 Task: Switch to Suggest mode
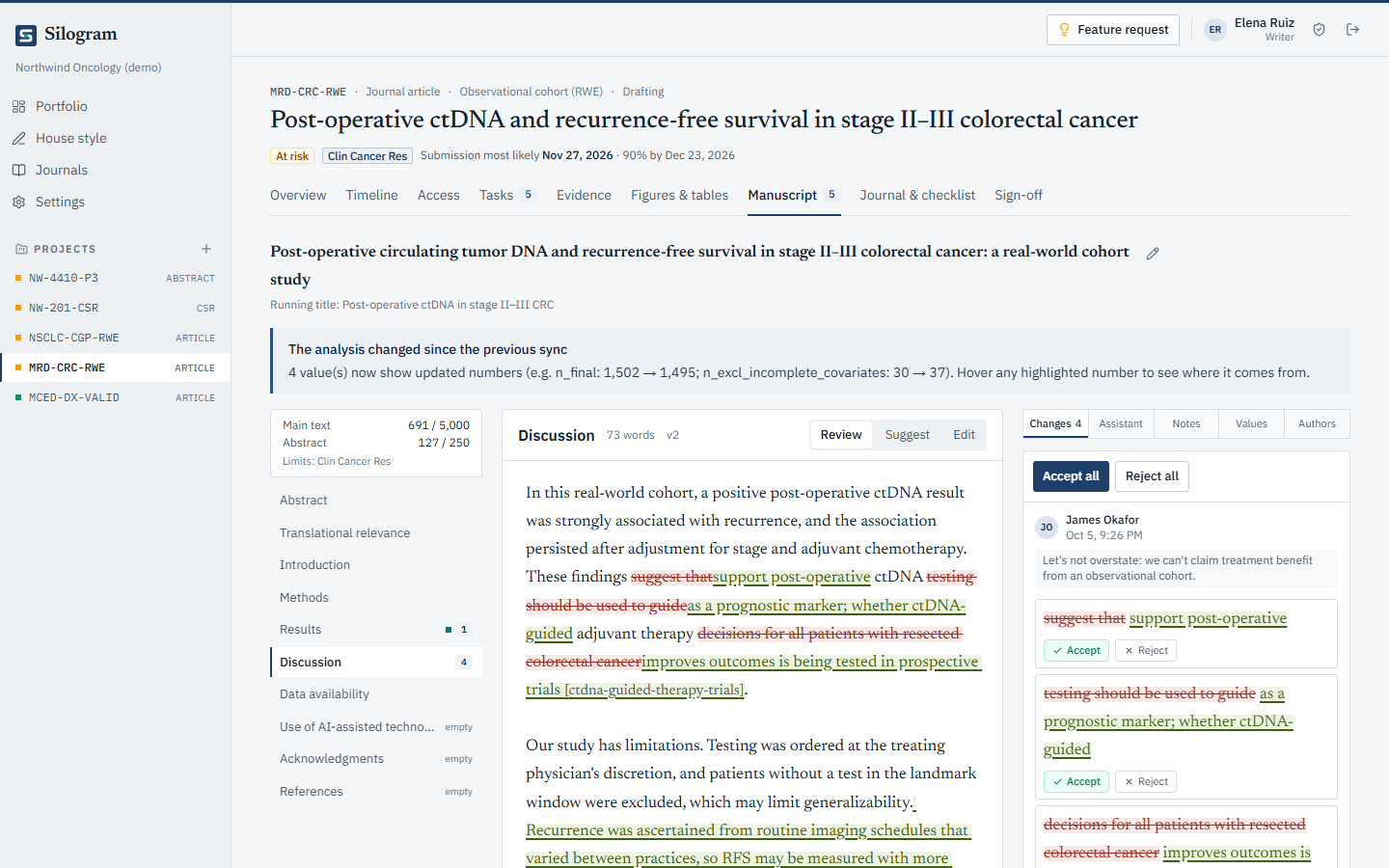908,435
